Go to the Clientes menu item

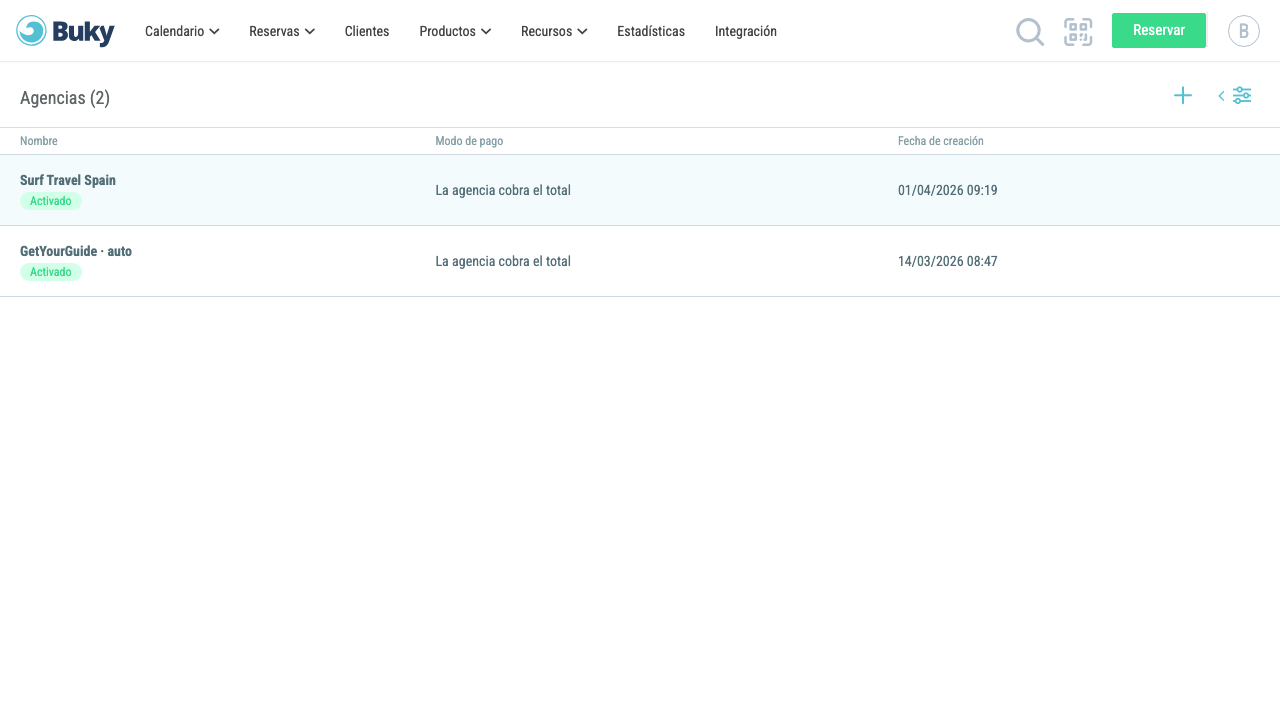(367, 31)
